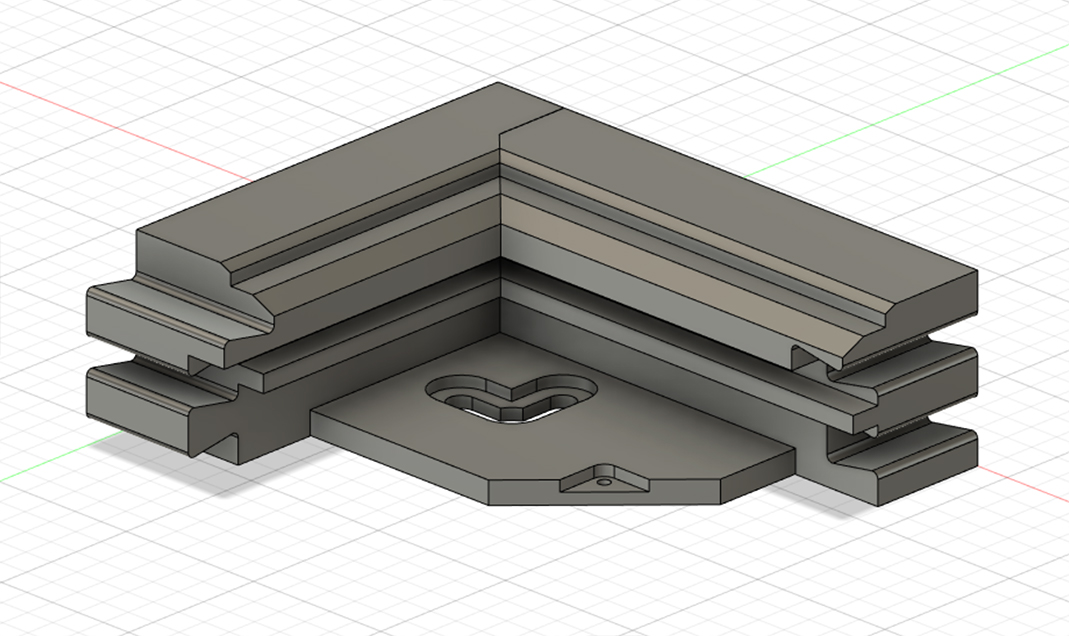Screen dimensions: 1069x636
Task: Select the triangular boss on the plate's front edge
Action: point(604,479)
